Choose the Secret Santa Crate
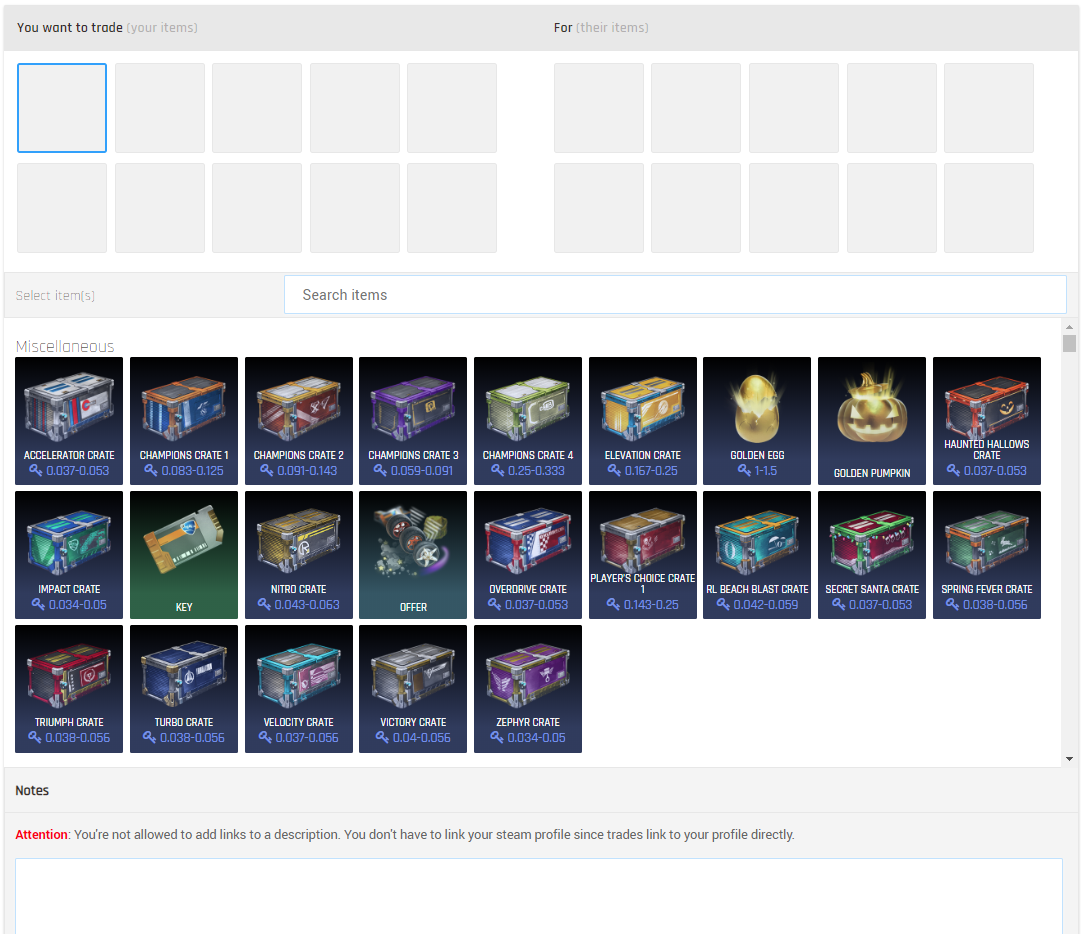The width and height of the screenshot is (1081, 934). click(872, 554)
